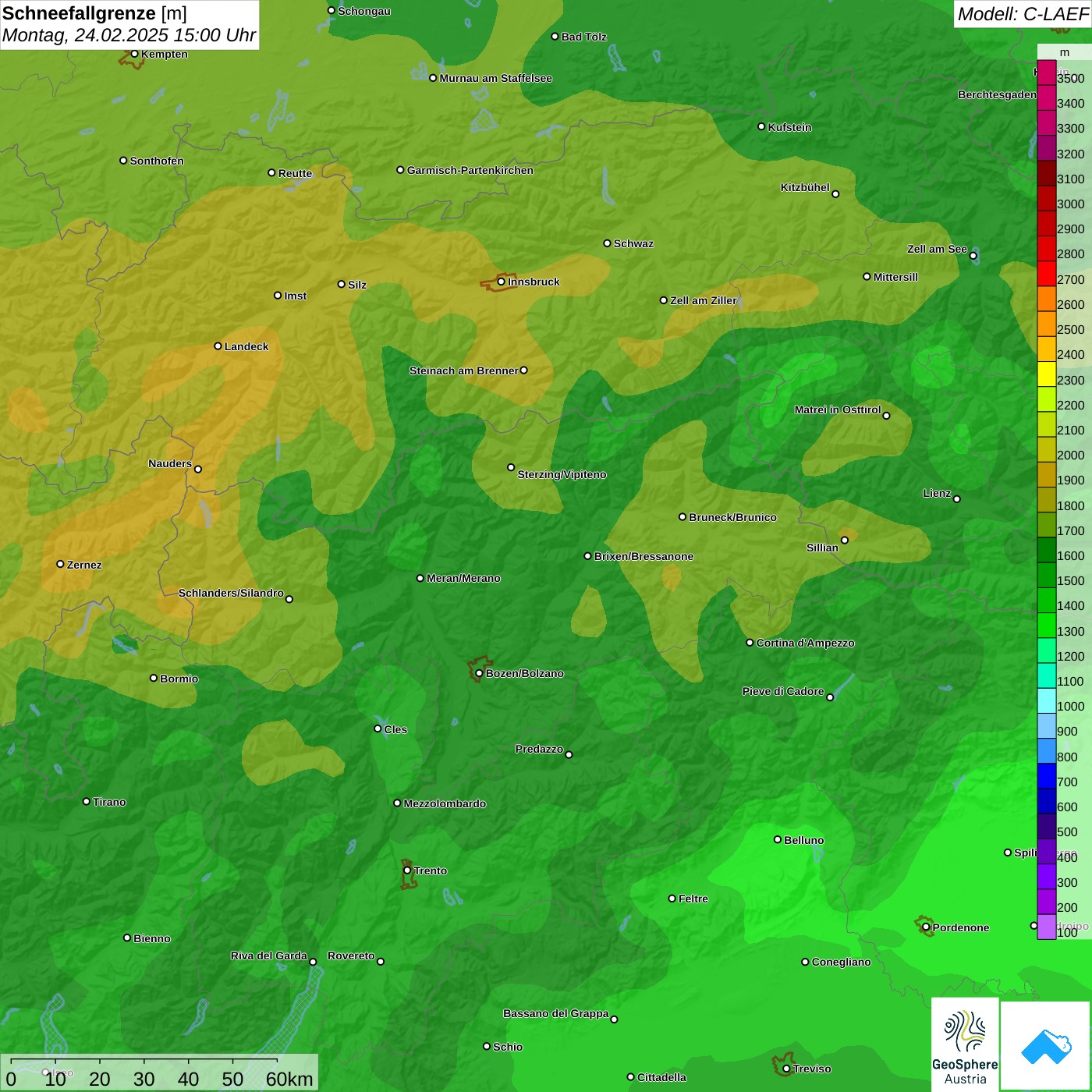Click the 2300 m yellow legend swatch

(x=1047, y=374)
